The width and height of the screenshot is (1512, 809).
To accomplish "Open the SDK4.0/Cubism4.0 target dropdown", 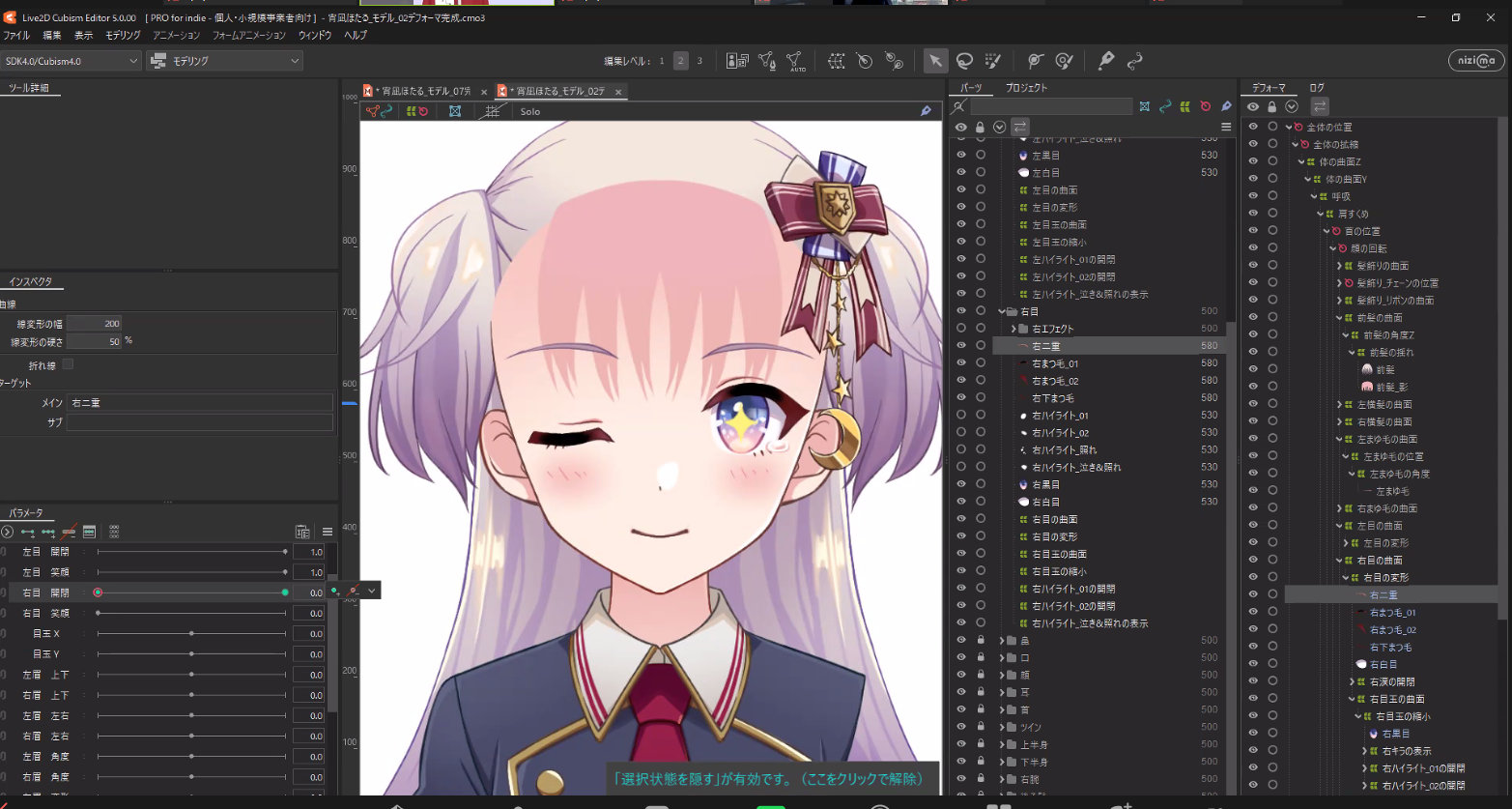I will pyautogui.click(x=71, y=61).
